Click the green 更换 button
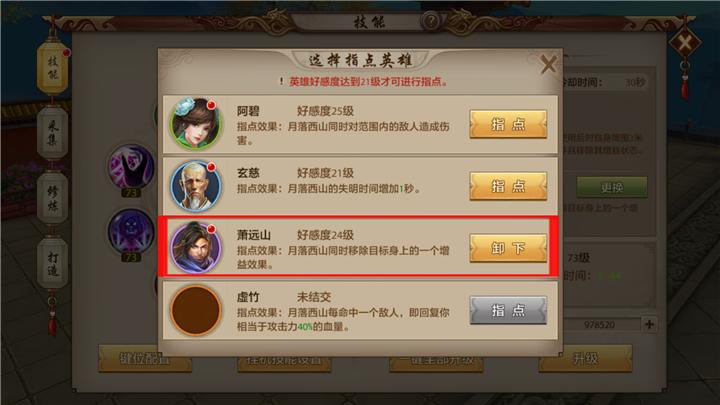Viewport: 720px width, 405px height. pos(612,187)
